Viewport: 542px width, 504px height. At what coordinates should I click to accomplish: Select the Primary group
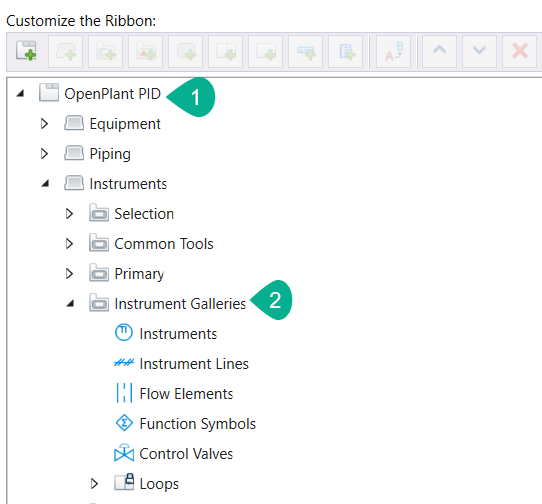(139, 274)
